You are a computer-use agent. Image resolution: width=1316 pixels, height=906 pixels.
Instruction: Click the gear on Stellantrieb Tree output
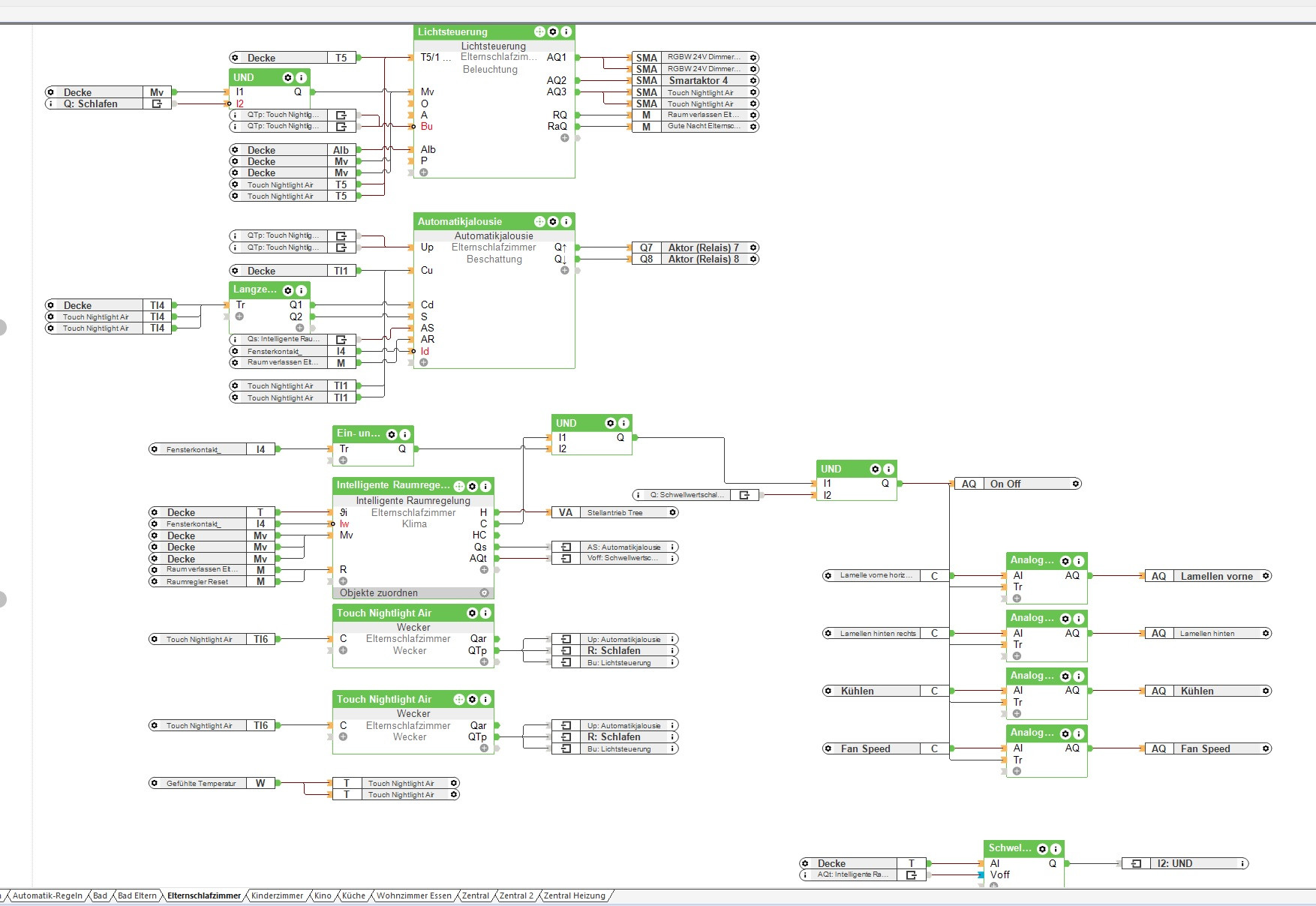pos(672,513)
